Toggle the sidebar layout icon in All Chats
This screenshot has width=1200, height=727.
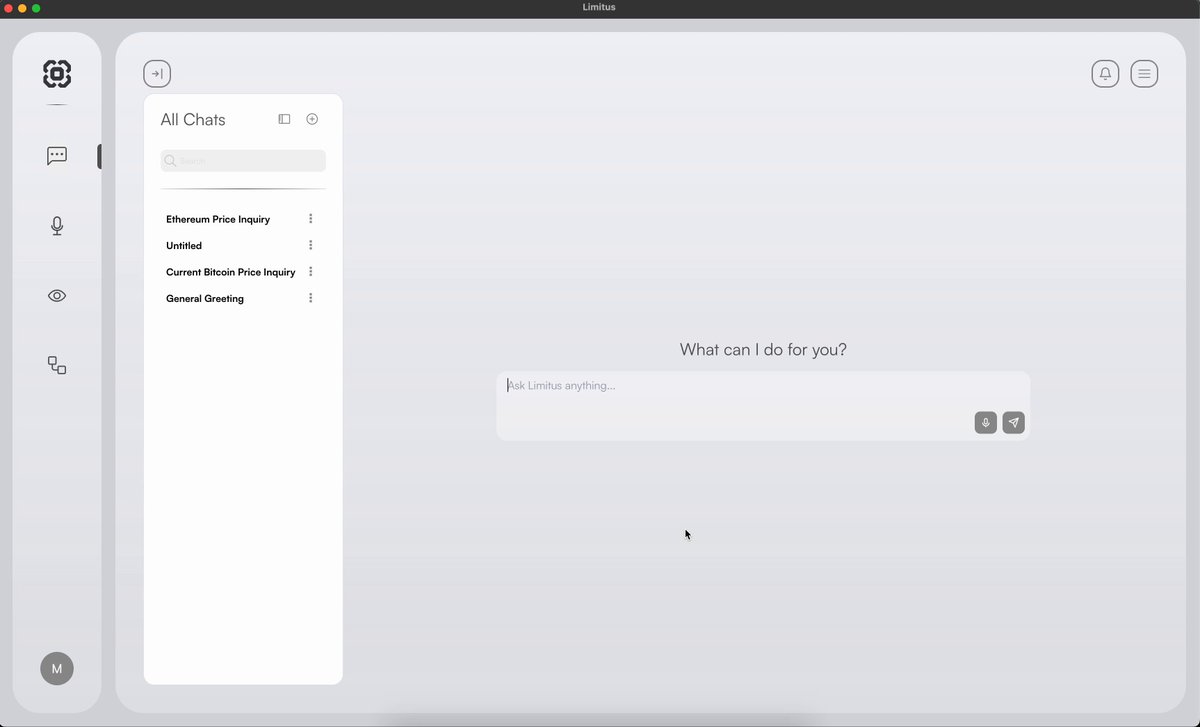(x=284, y=119)
